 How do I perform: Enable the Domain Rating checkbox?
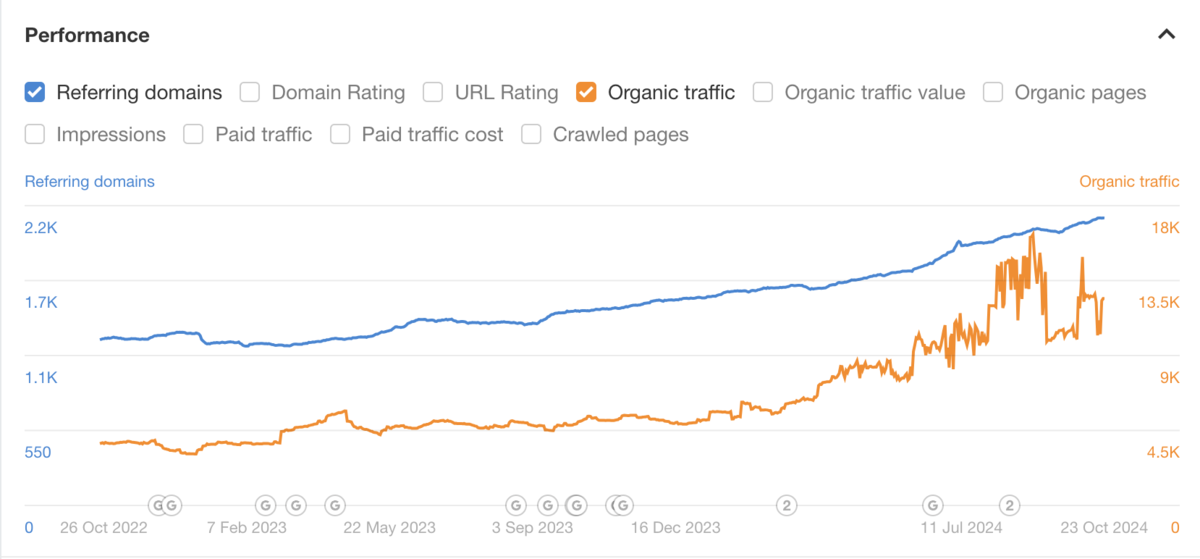(250, 93)
